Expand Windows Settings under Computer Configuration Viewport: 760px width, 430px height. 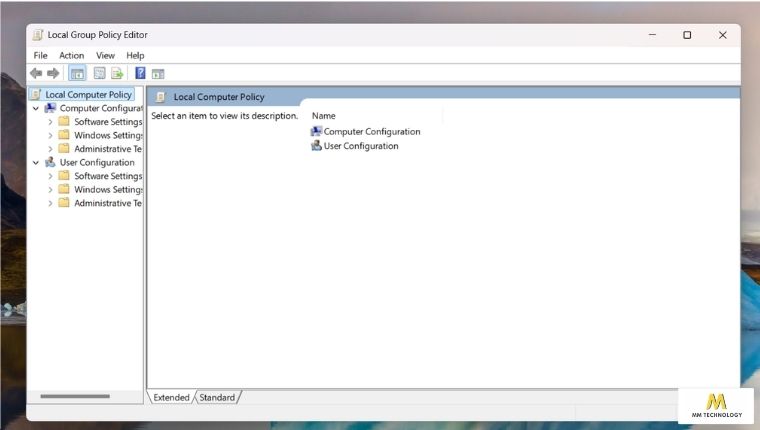50,136
